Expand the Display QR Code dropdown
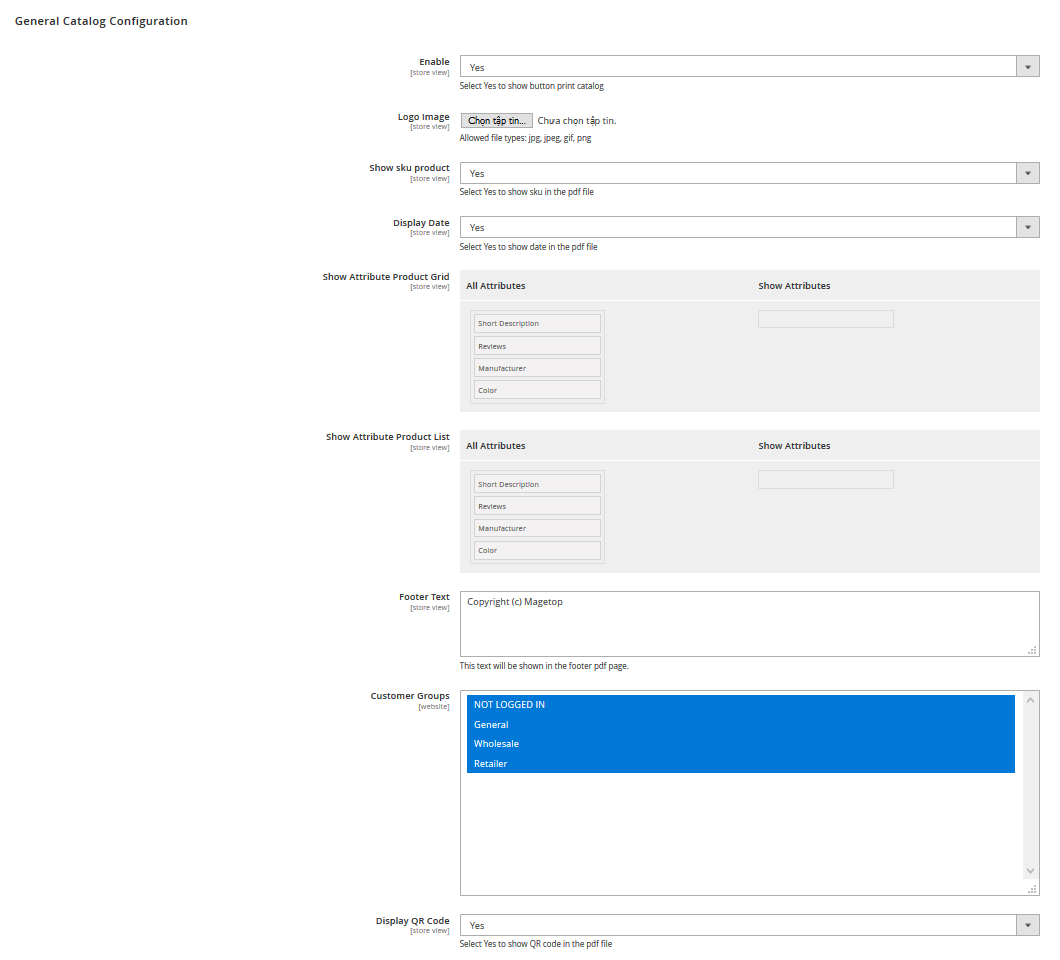The width and height of the screenshot is (1060, 960). [748, 926]
